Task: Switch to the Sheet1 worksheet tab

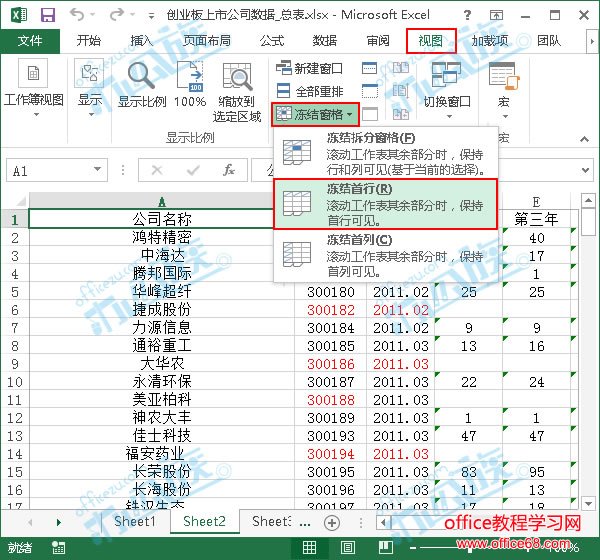Action: [134, 522]
